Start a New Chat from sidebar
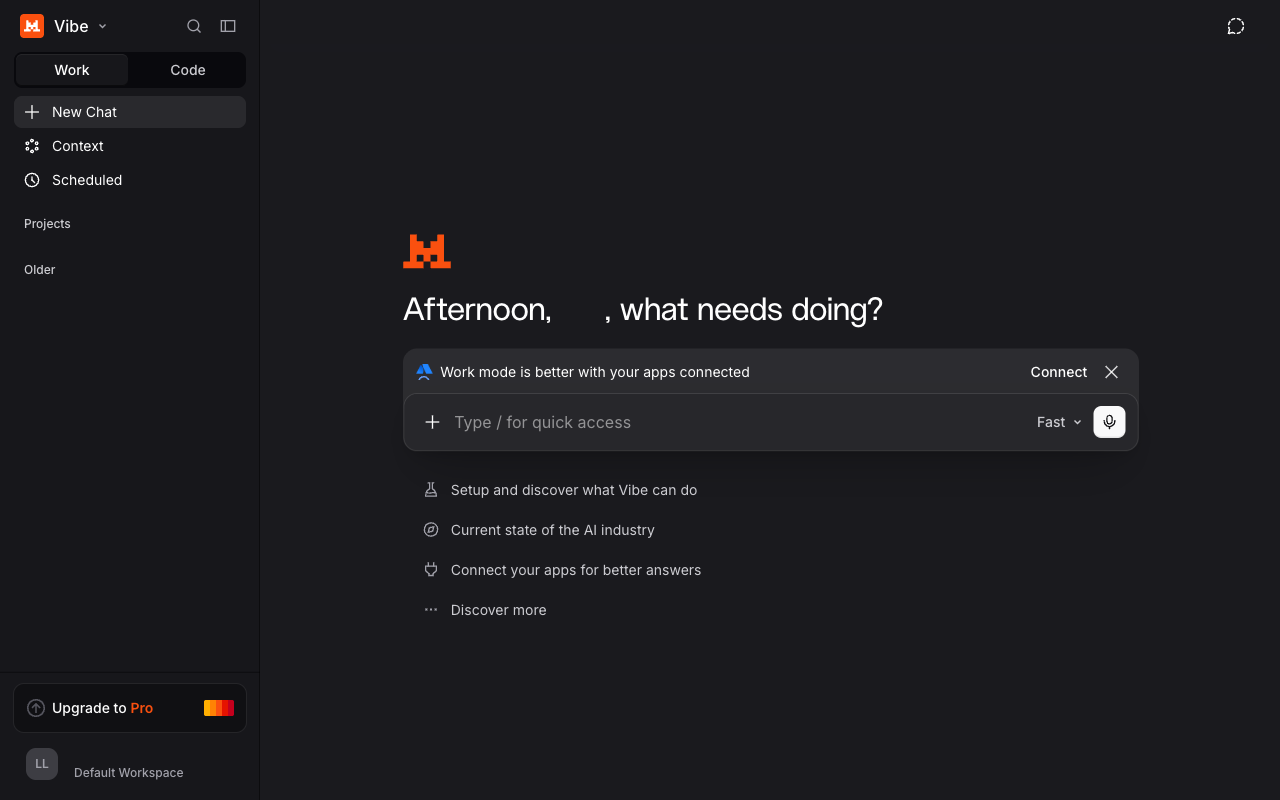 tap(130, 112)
